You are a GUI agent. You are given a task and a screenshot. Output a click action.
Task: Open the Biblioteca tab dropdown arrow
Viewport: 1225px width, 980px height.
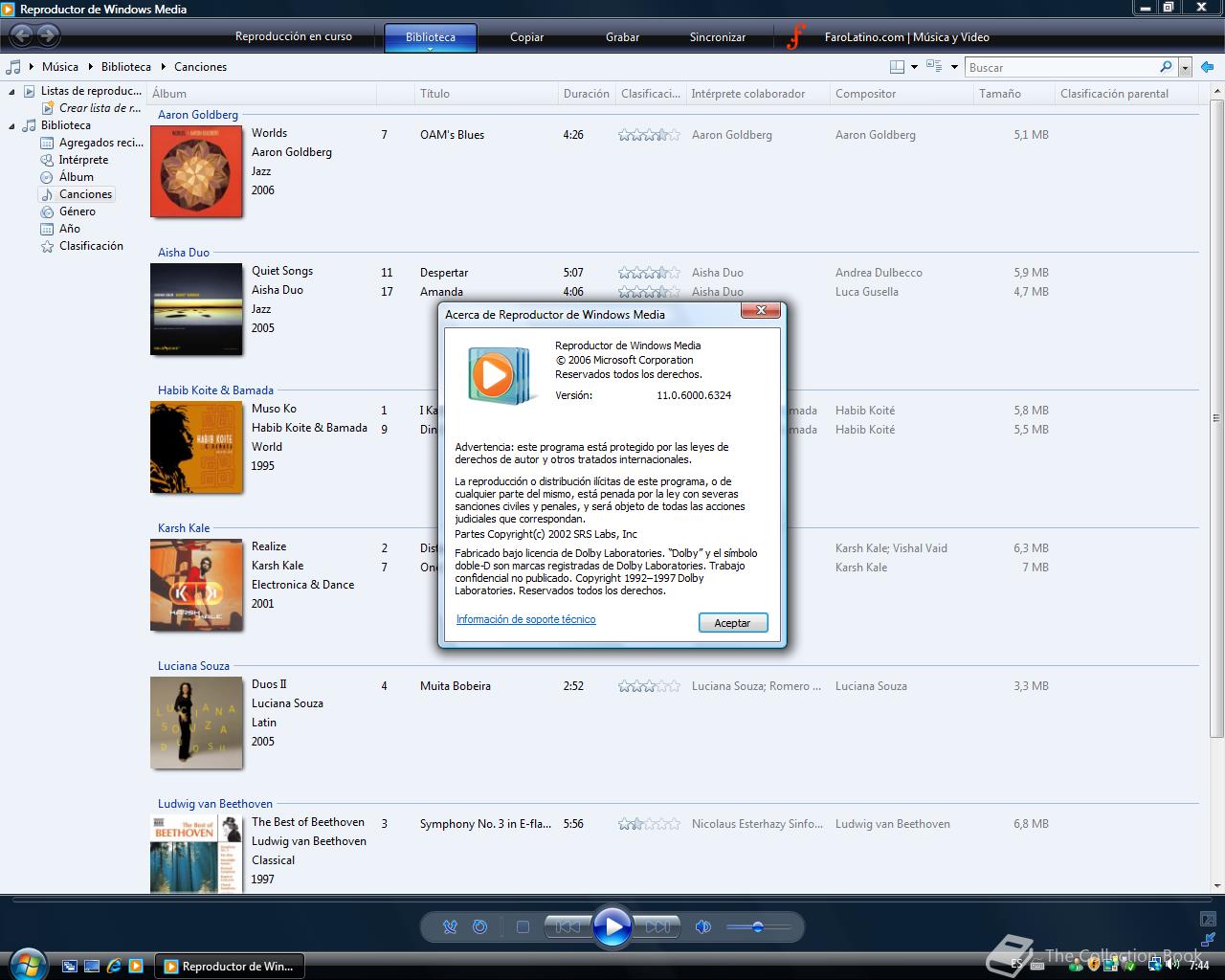tap(430, 48)
